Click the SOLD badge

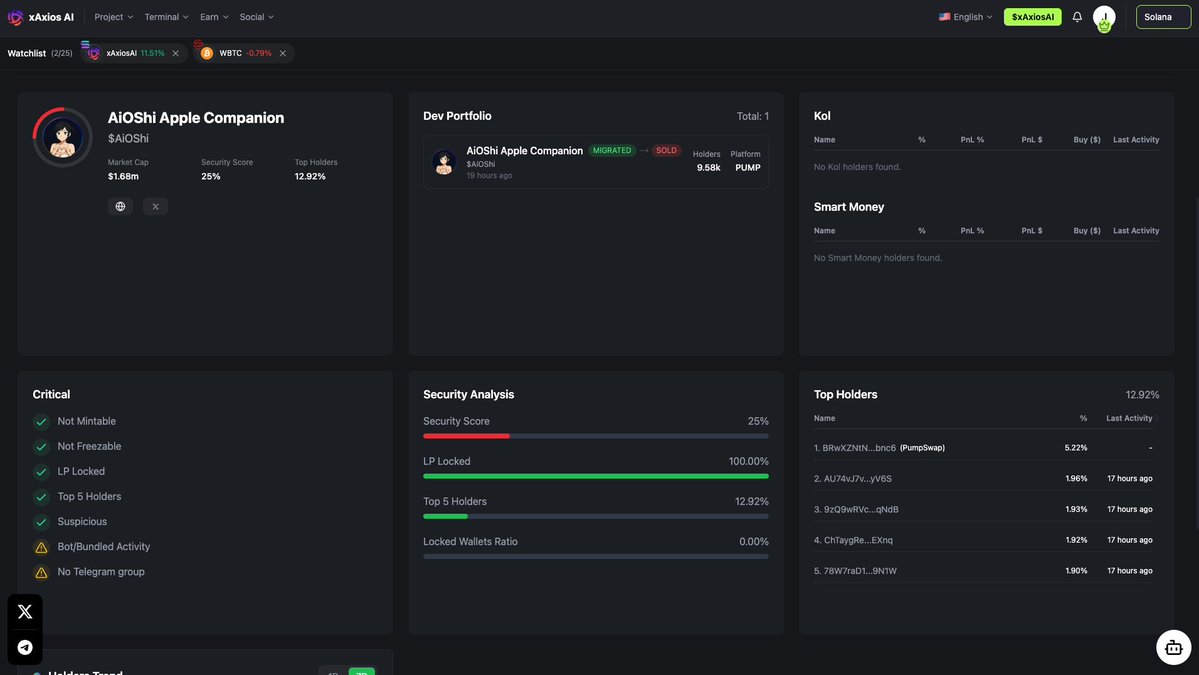(x=666, y=151)
